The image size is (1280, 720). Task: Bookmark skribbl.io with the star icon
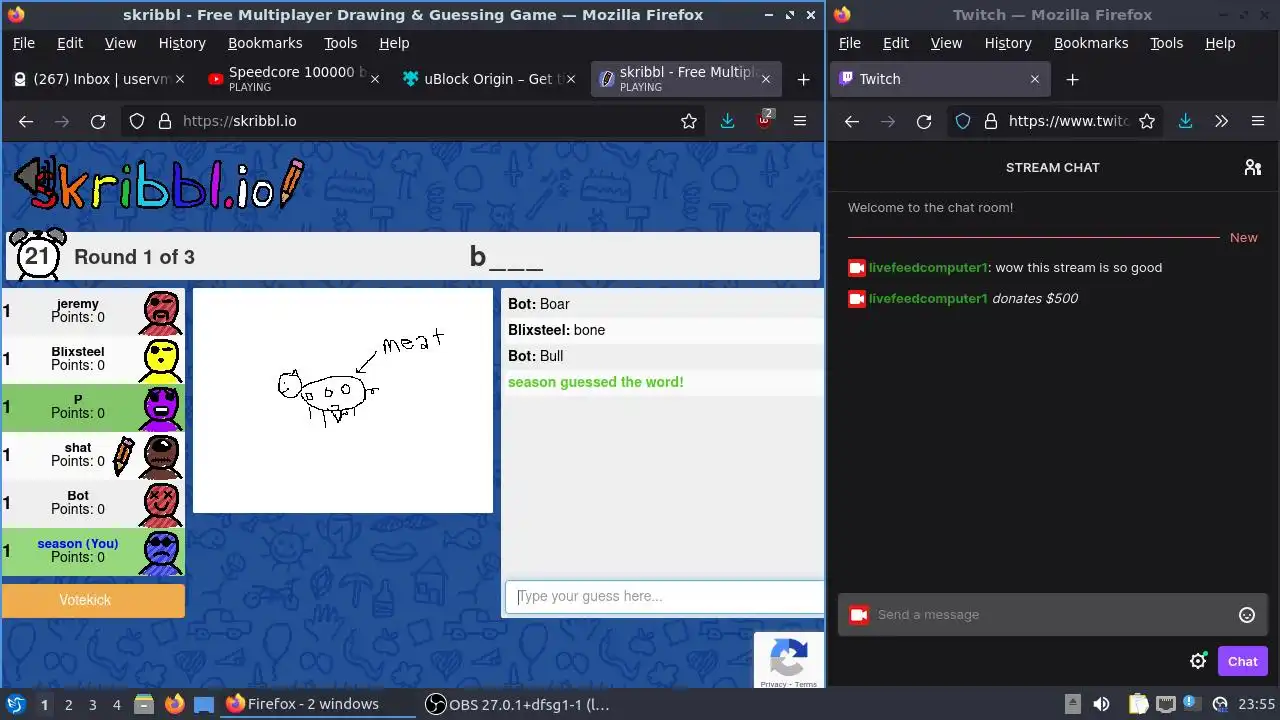(x=689, y=121)
